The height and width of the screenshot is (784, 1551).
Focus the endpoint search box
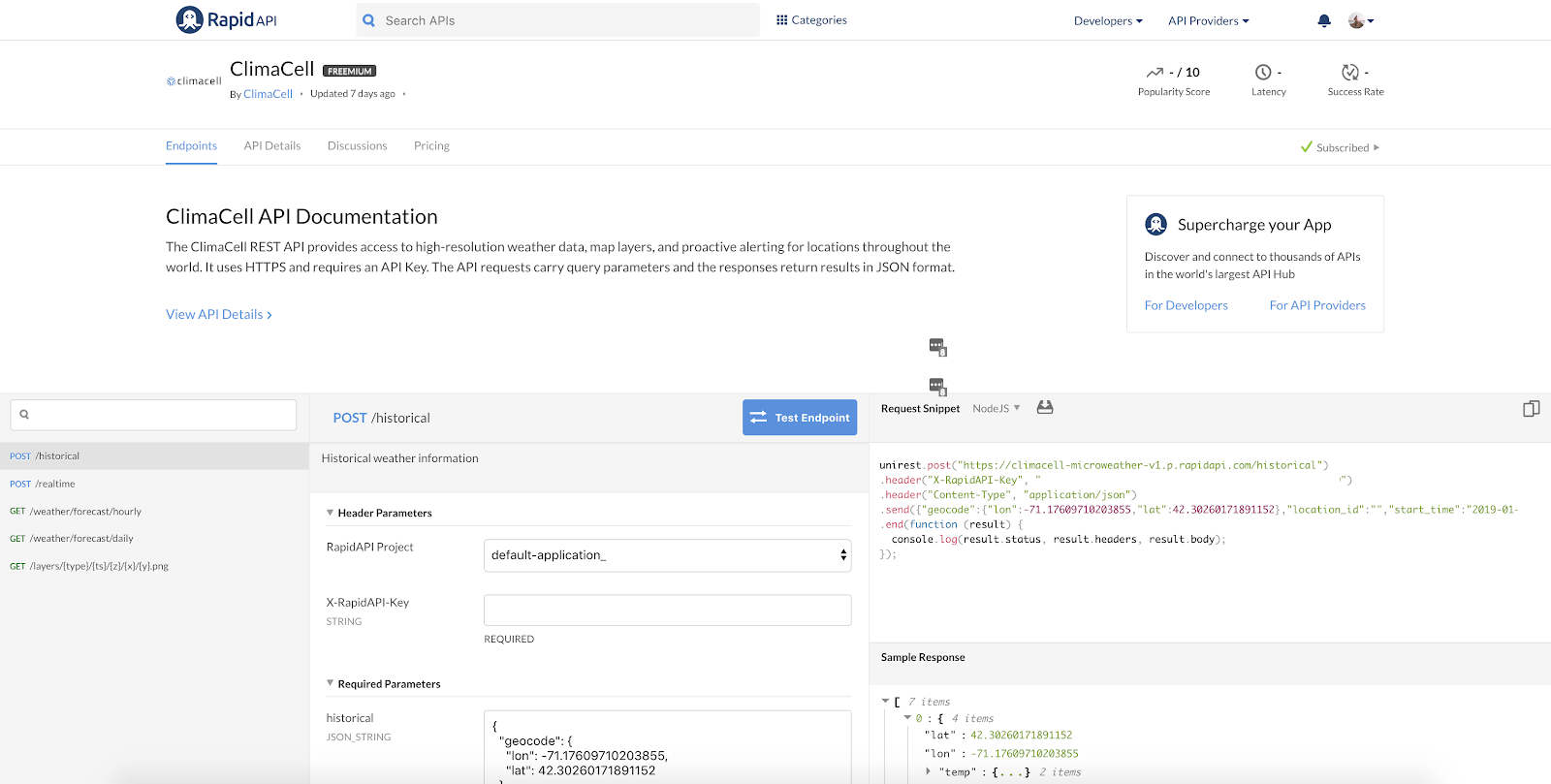(x=153, y=415)
